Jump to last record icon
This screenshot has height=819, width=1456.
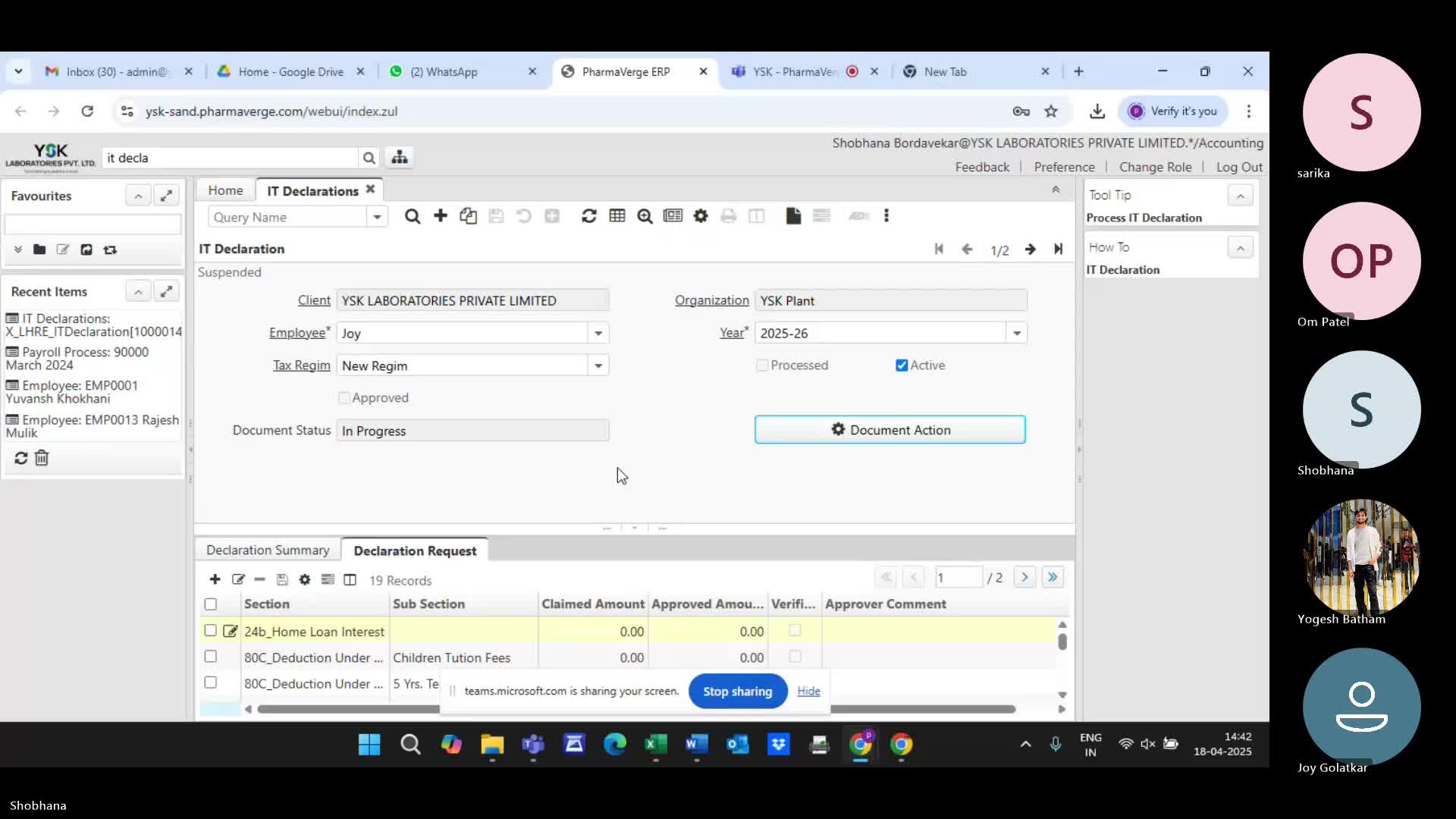tap(1058, 249)
